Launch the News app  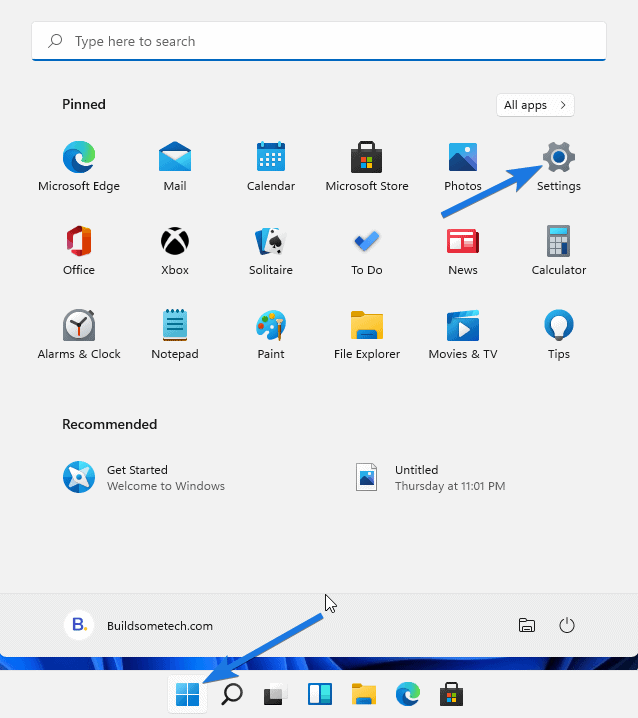point(463,250)
